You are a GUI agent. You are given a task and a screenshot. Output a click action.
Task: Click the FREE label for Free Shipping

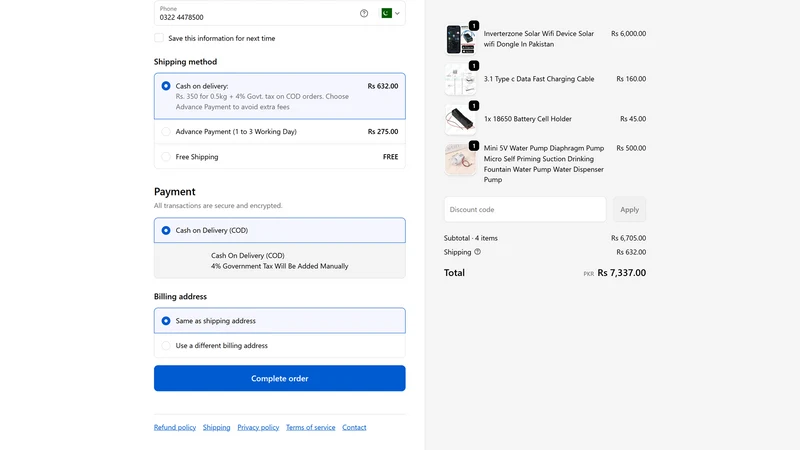390,157
